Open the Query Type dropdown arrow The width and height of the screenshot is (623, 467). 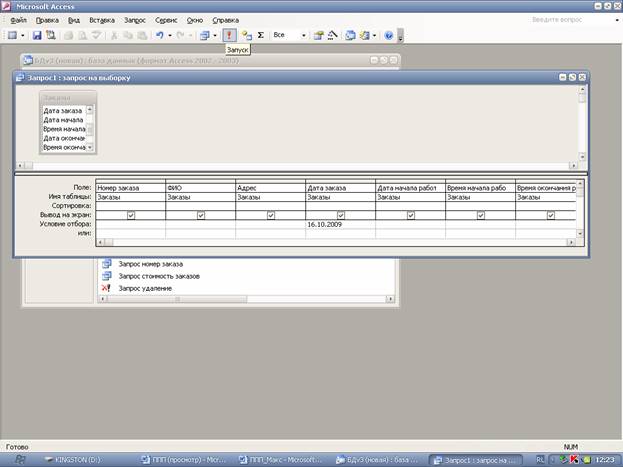point(215,35)
